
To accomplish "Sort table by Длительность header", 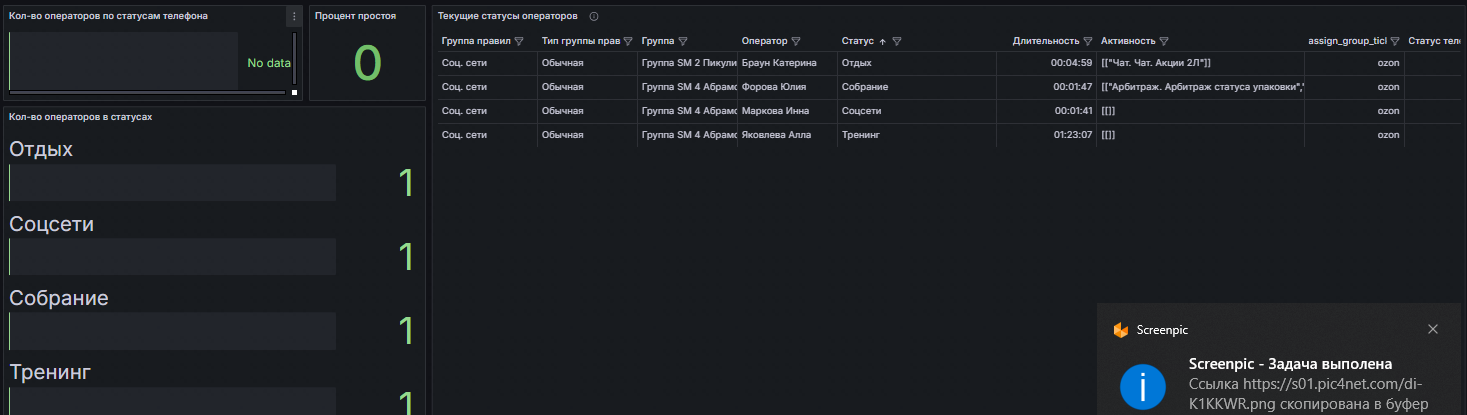I will [x=1045, y=42].
